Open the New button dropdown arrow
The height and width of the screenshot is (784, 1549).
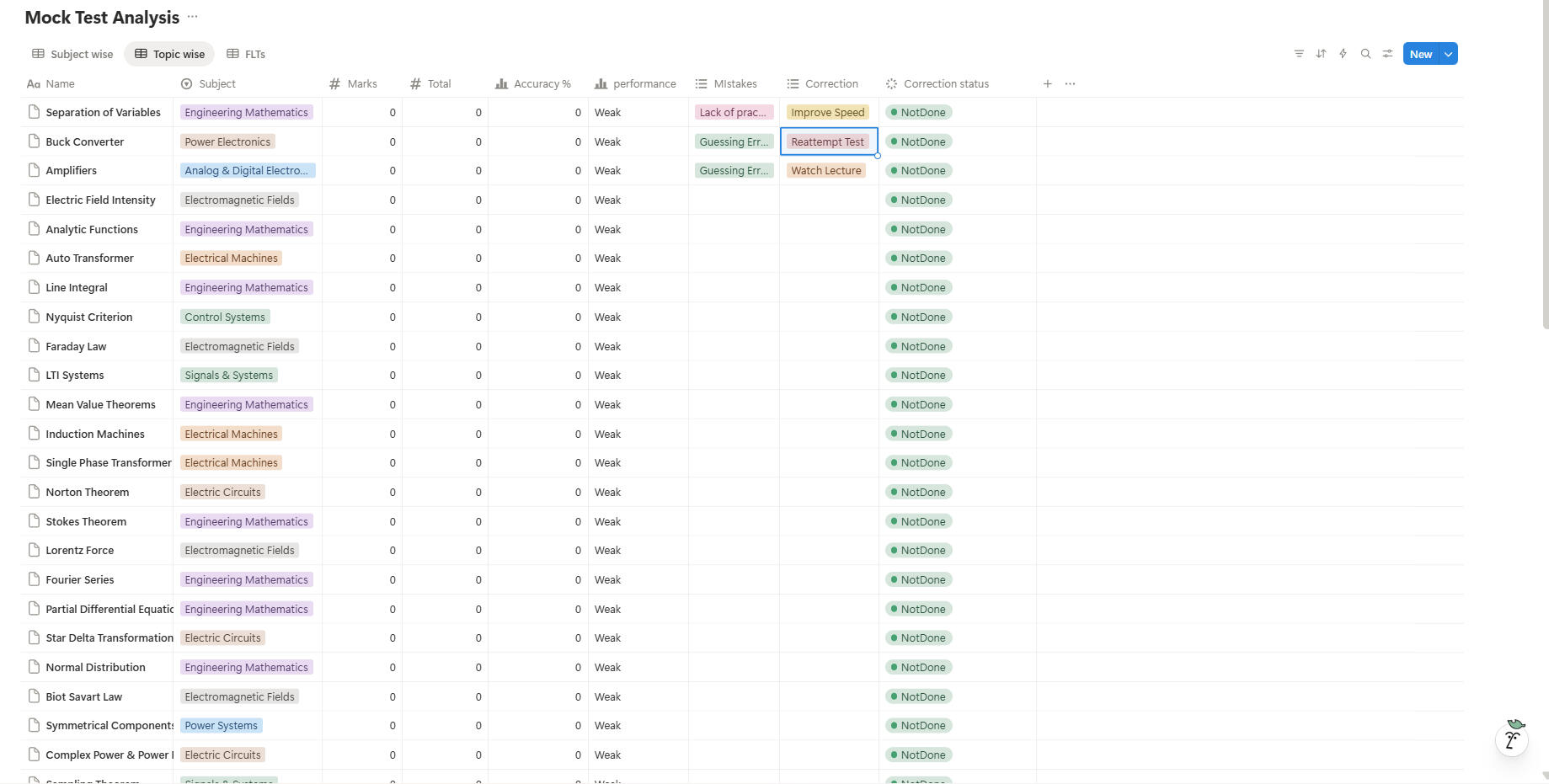(x=1448, y=54)
